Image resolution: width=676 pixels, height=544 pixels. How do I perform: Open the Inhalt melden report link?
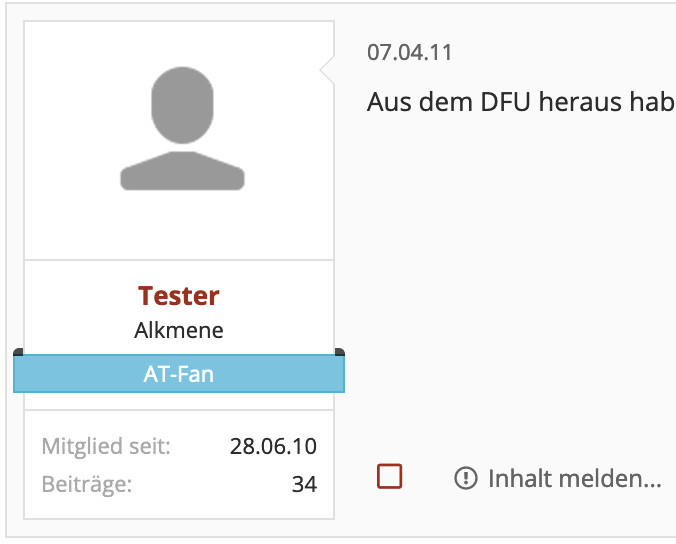tap(558, 478)
